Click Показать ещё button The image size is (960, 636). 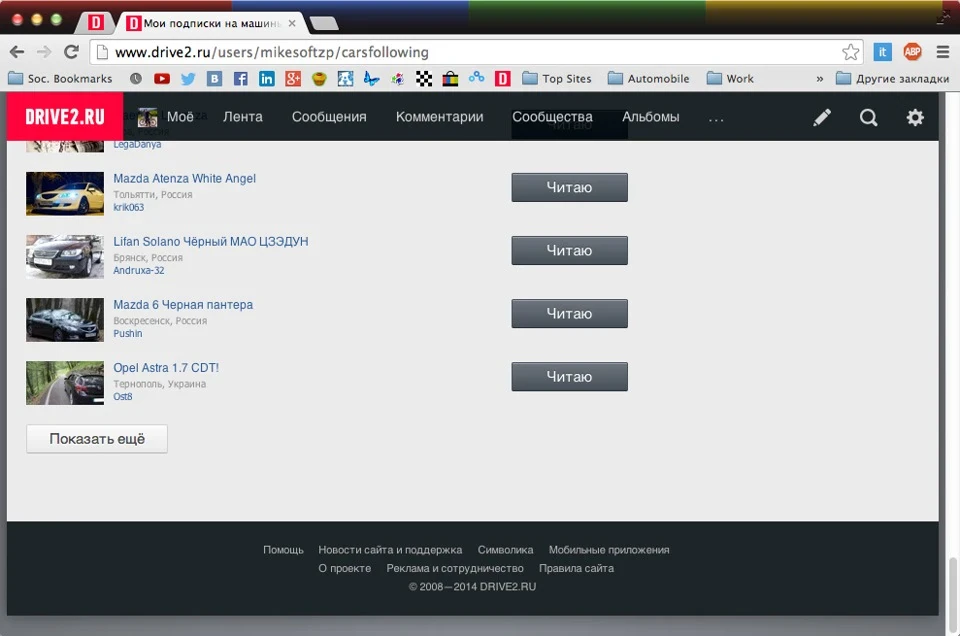coord(97,439)
